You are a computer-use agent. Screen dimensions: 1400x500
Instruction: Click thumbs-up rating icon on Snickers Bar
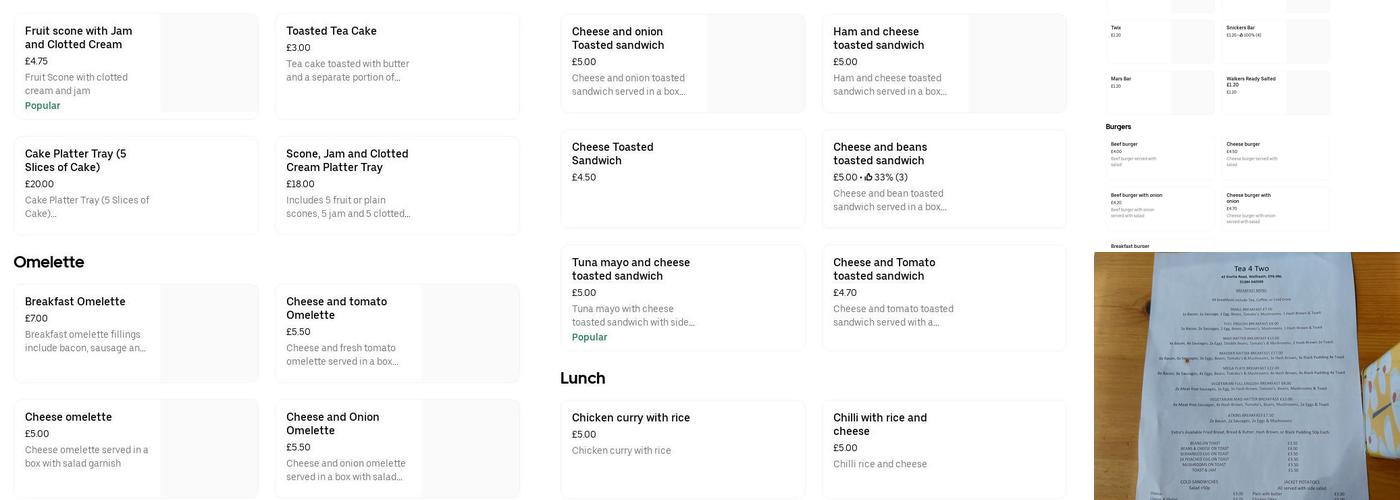pyautogui.click(x=1243, y=35)
